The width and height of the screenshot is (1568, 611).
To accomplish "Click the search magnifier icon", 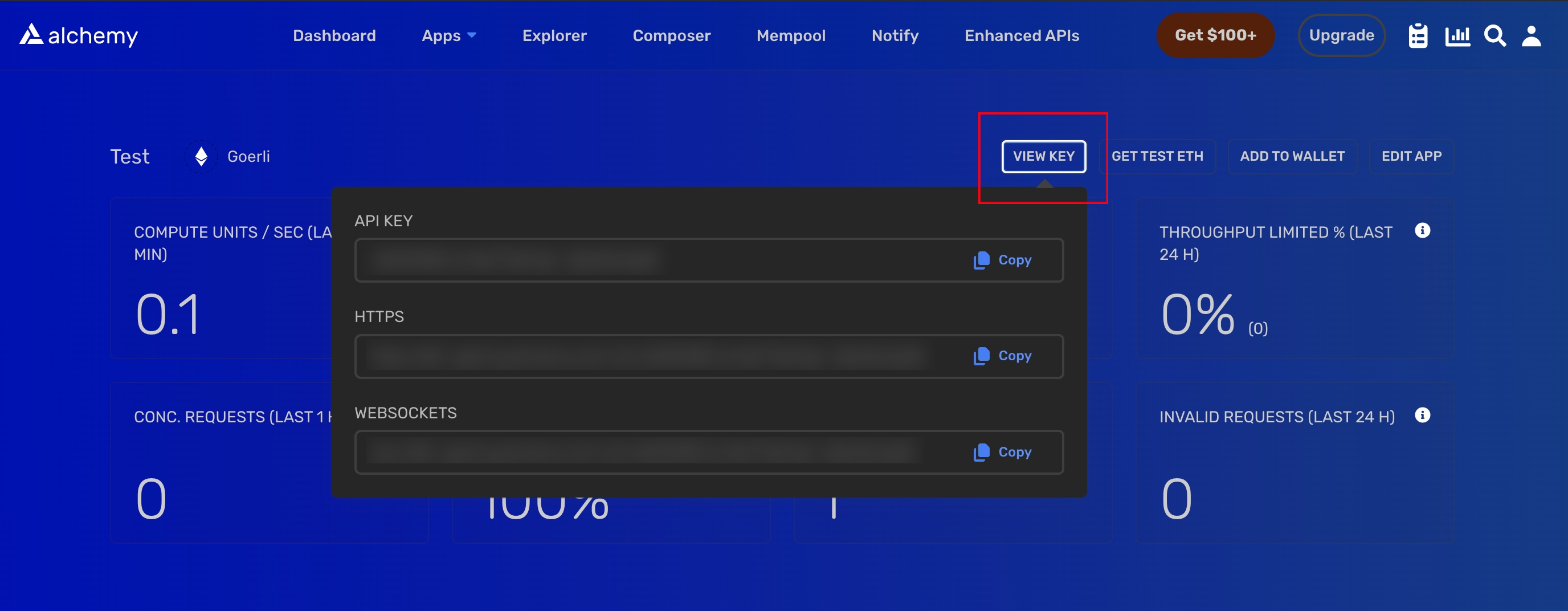I will coord(1495,36).
